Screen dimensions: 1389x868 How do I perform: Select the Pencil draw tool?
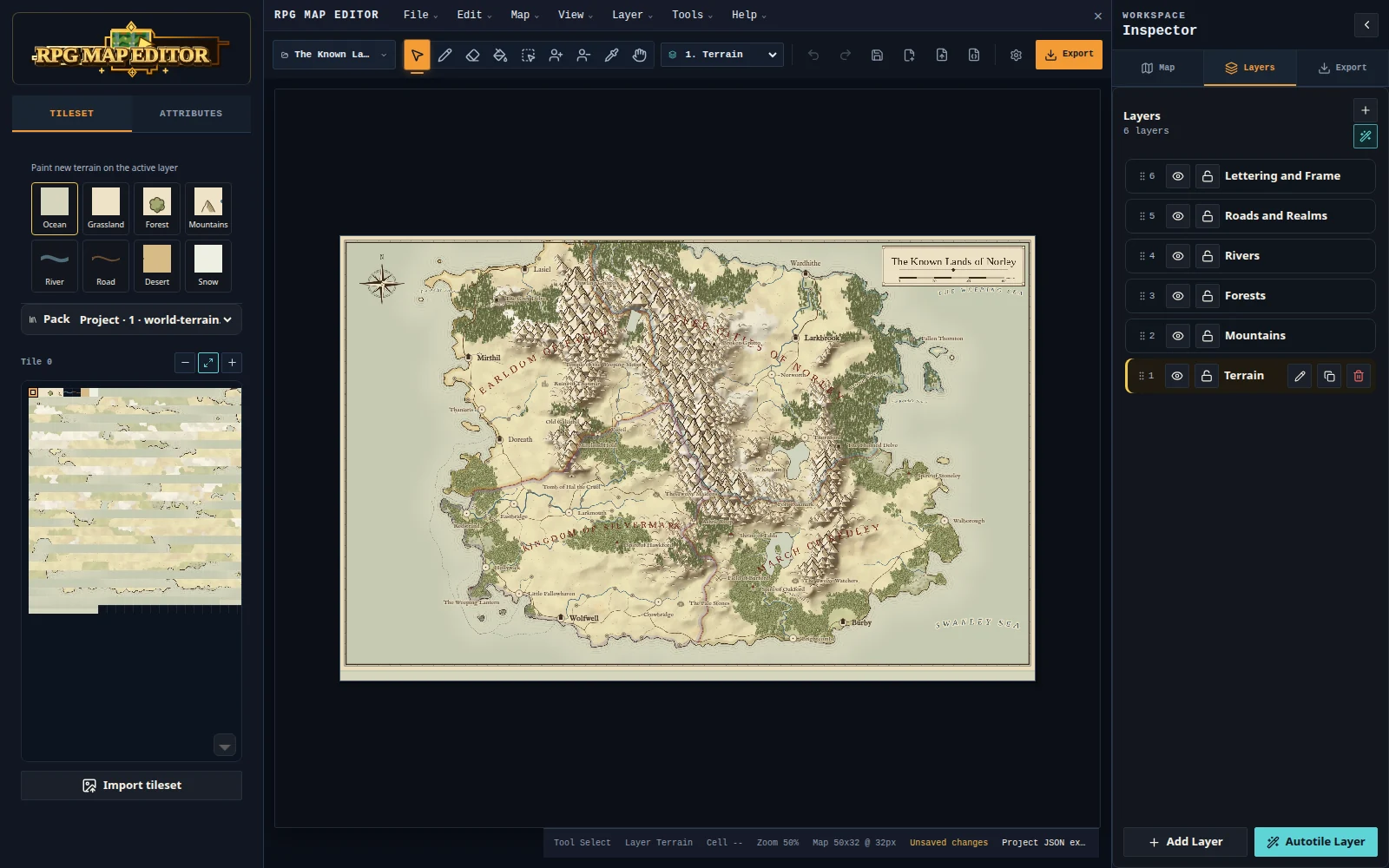[x=444, y=55]
